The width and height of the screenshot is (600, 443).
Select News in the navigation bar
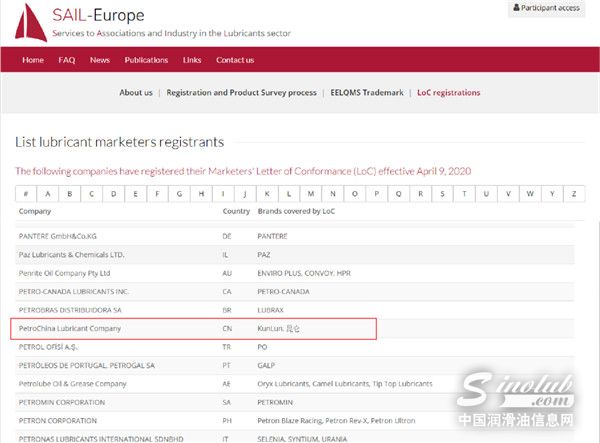(x=100, y=60)
